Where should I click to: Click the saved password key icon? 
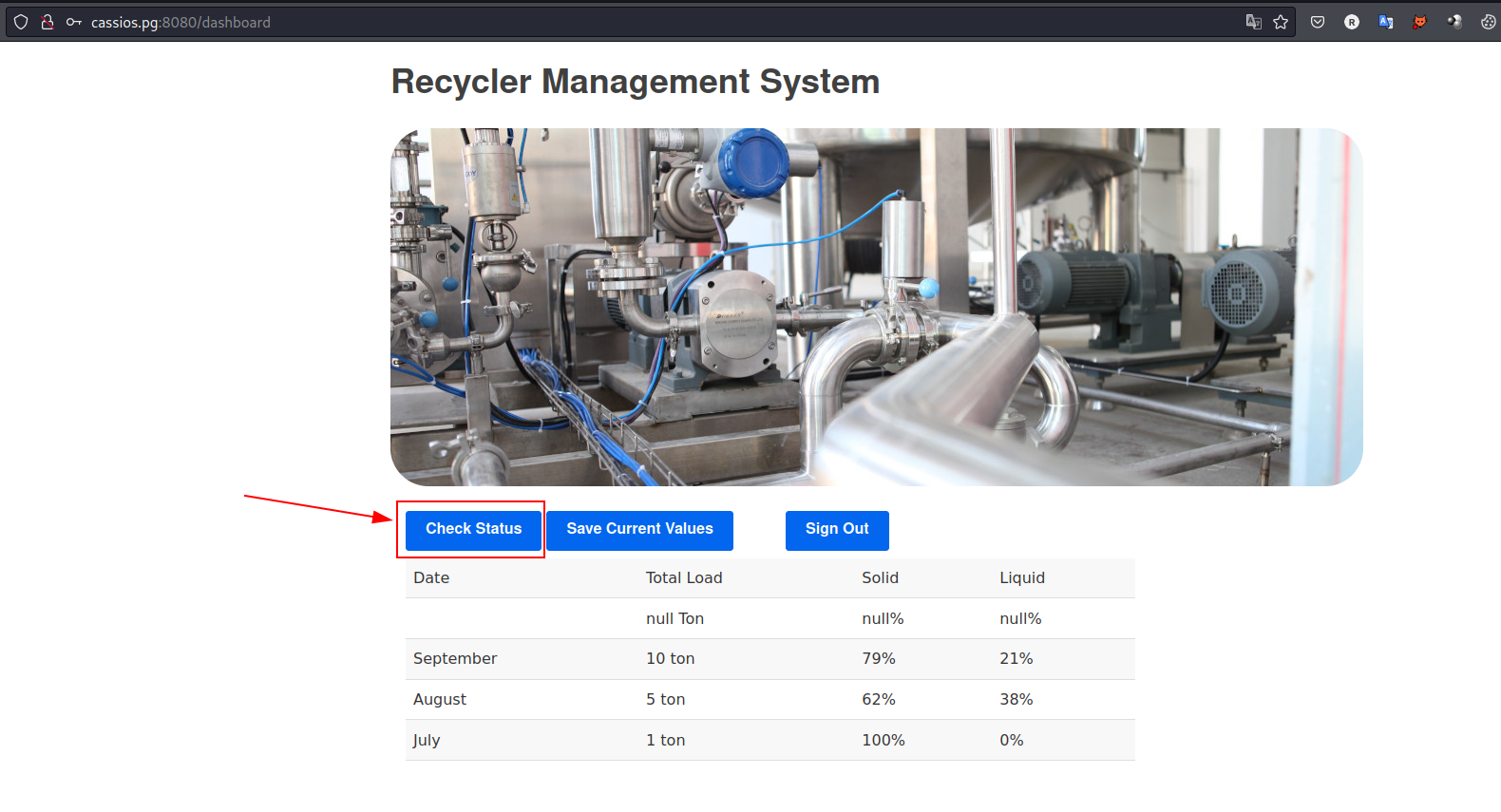73,22
